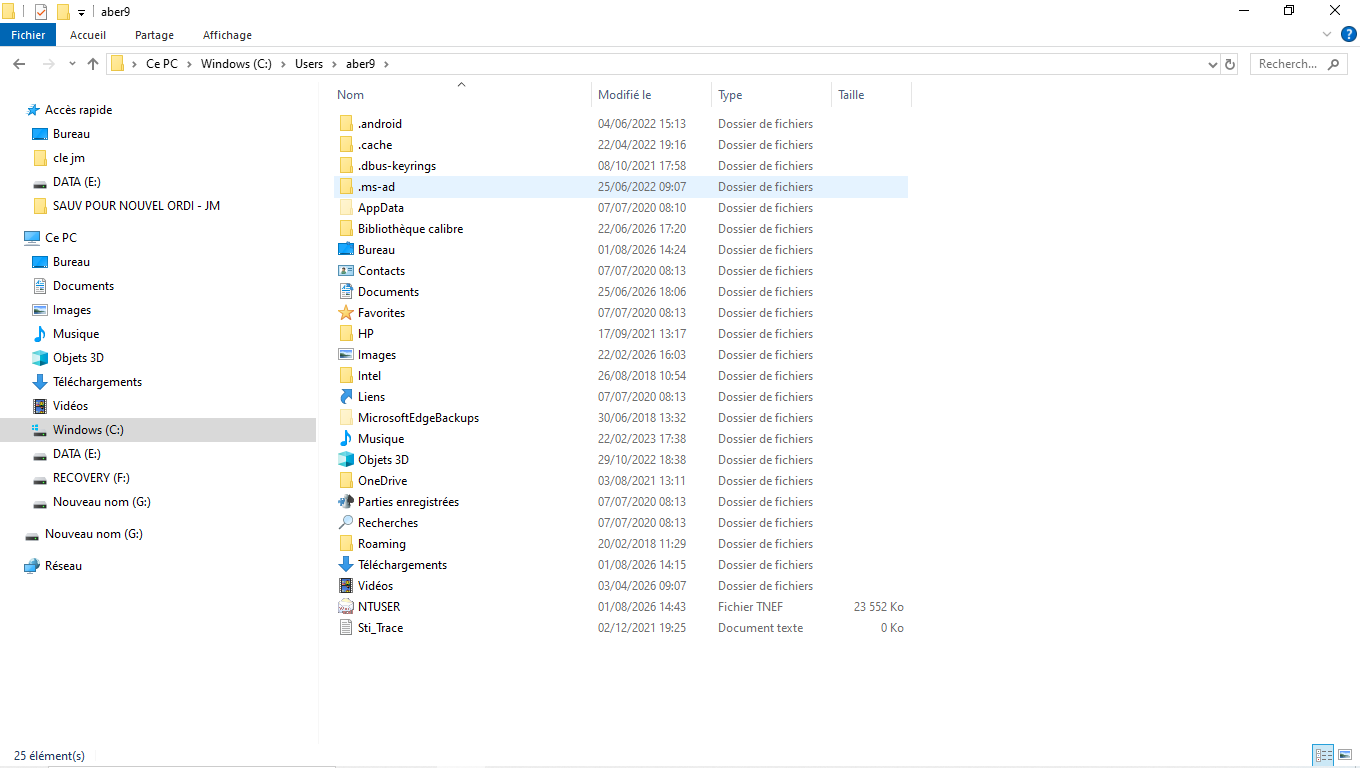Image resolution: width=1360 pixels, height=768 pixels.
Task: Select the Favorites star icon
Action: pyautogui.click(x=346, y=313)
